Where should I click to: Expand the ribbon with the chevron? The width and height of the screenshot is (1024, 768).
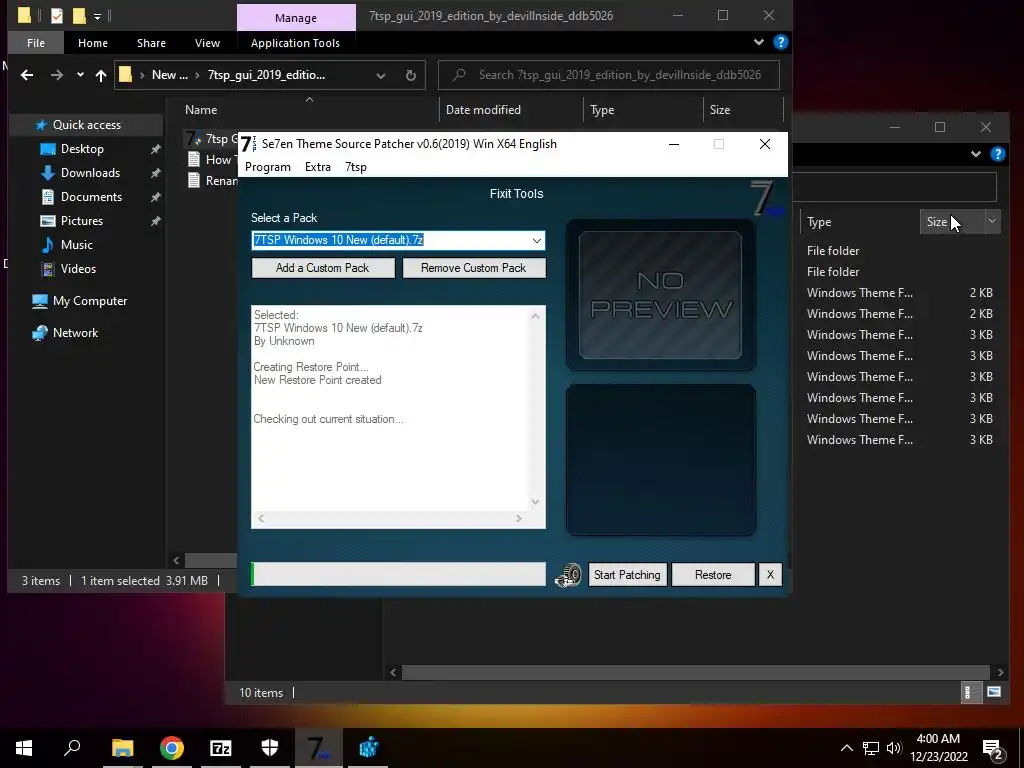[x=758, y=42]
